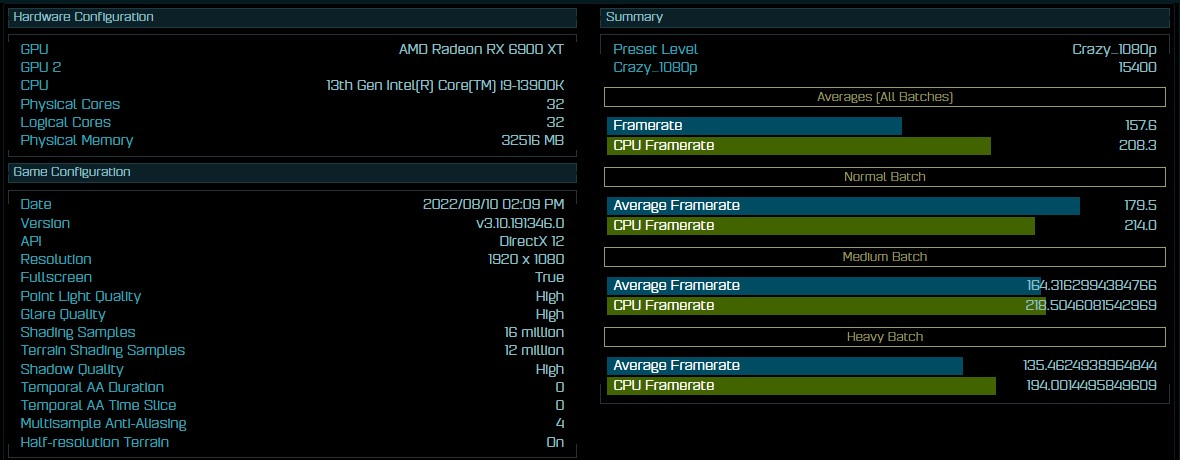The width and height of the screenshot is (1180, 460).
Task: Click the green CPU Framerate bar under Averages
Action: [x=798, y=146]
